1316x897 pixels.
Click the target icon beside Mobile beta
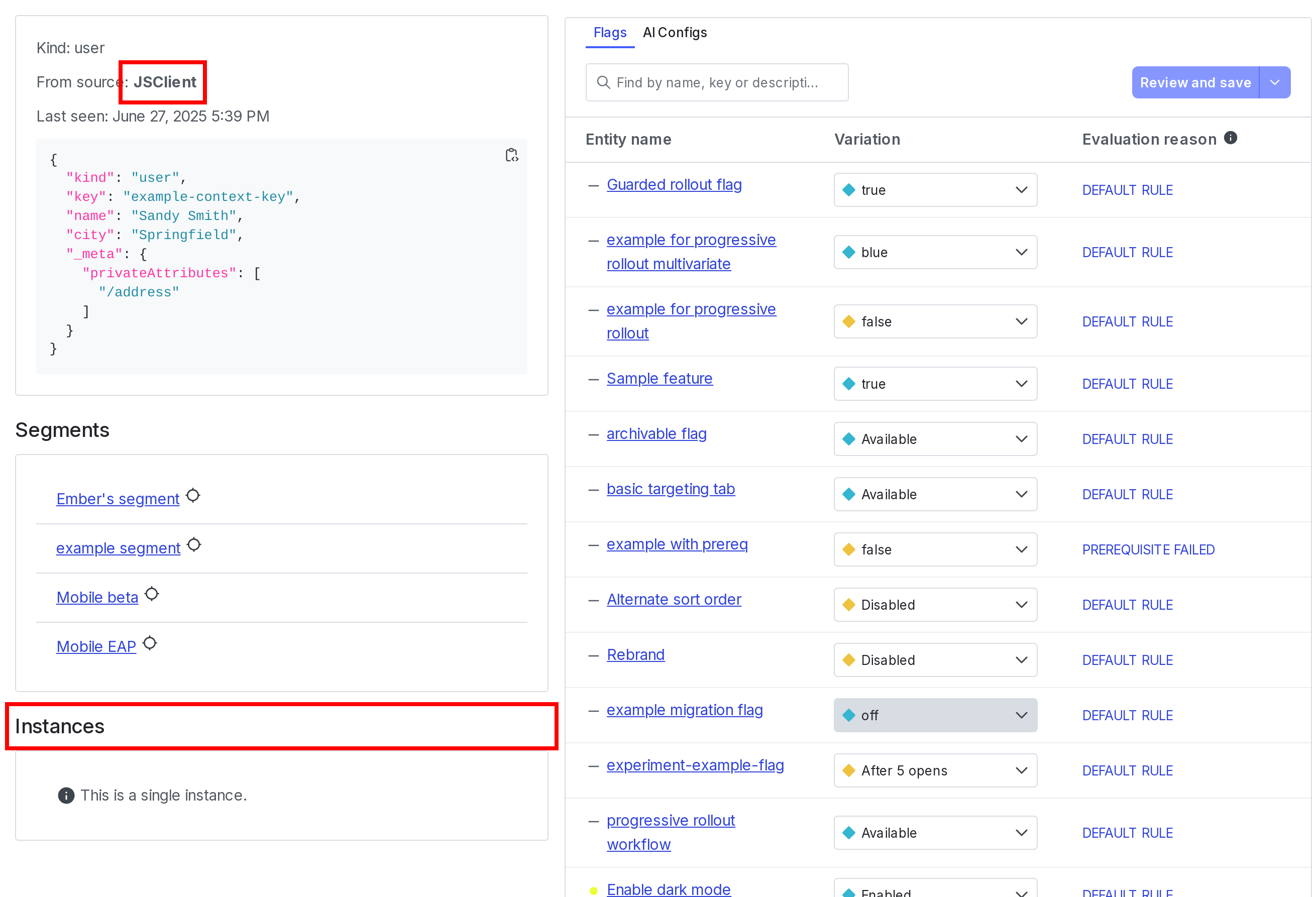[x=152, y=594]
